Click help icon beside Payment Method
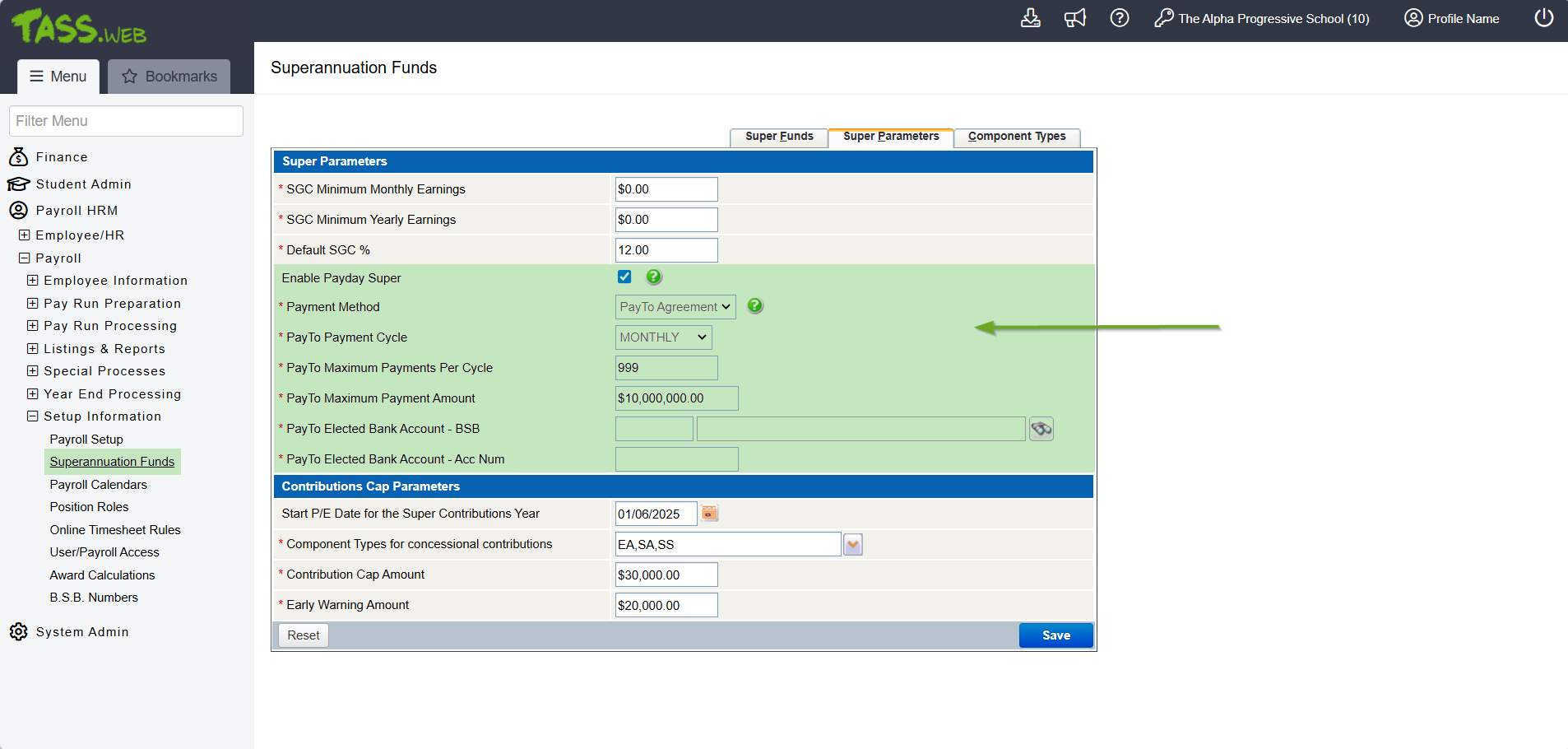This screenshot has height=749, width=1568. point(755,306)
